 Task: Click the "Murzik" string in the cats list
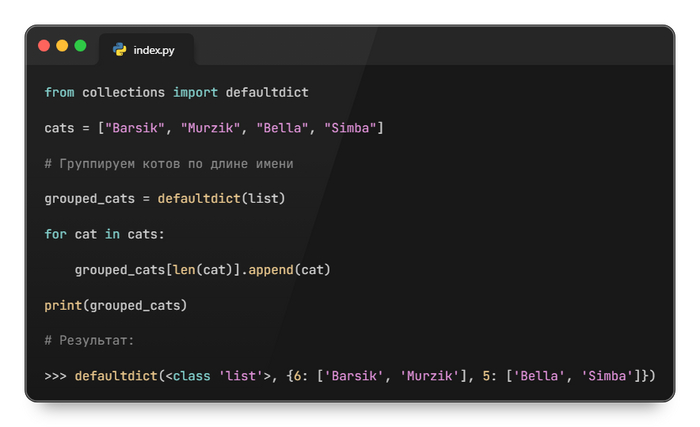(210, 128)
